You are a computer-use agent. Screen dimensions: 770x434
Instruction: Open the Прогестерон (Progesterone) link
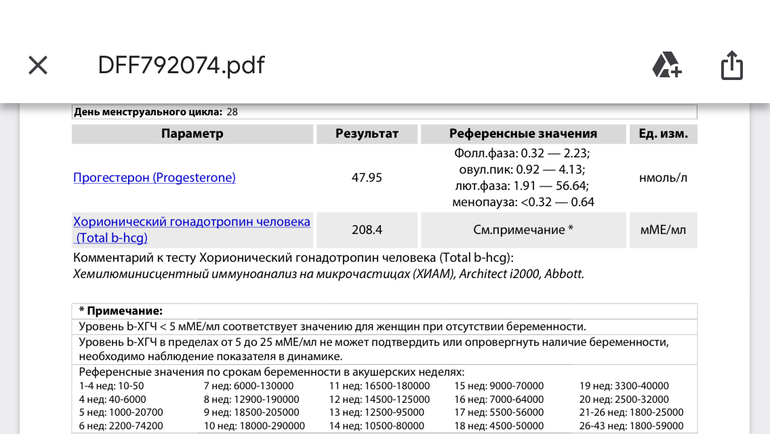click(x=154, y=178)
